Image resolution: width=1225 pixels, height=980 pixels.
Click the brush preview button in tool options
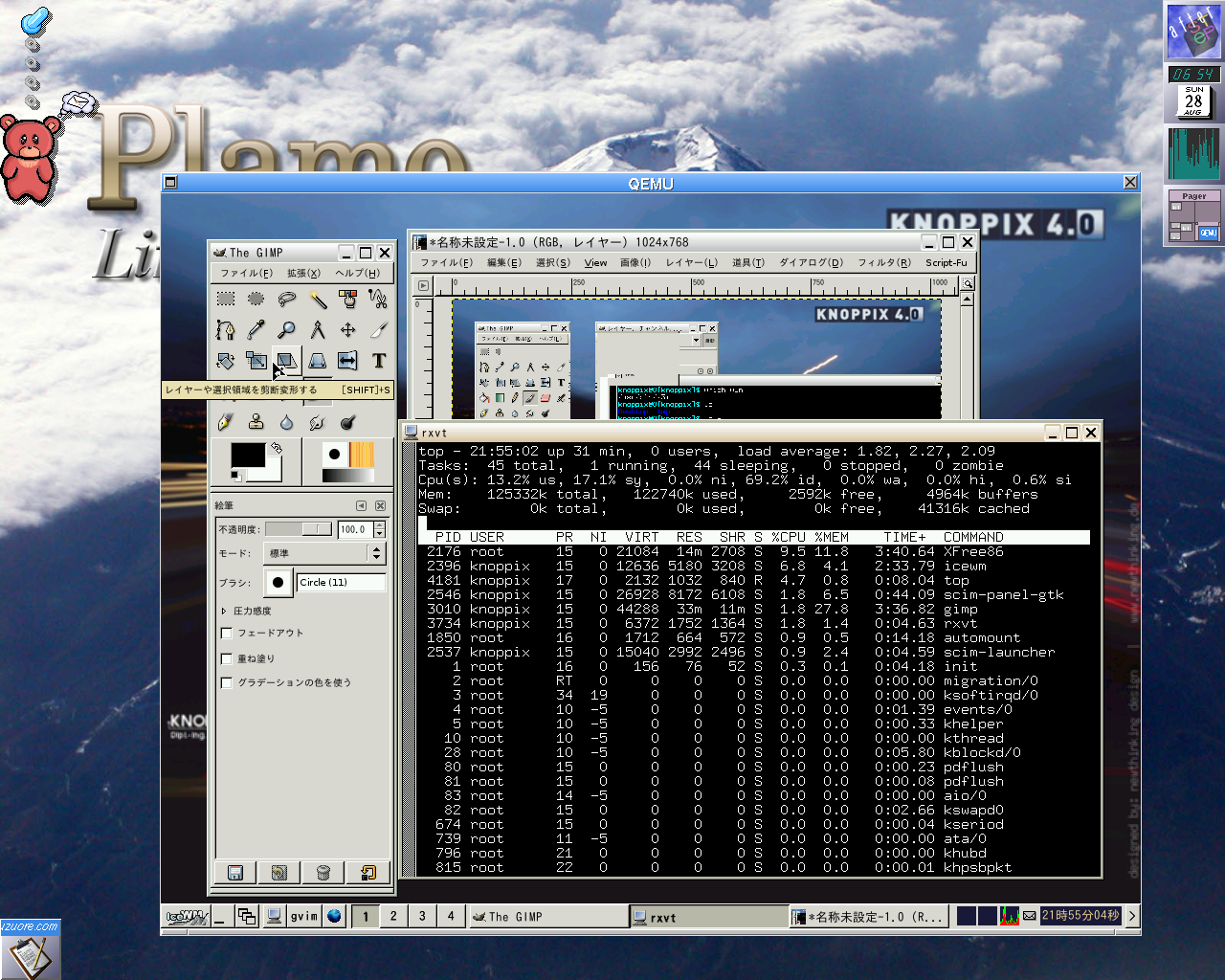pos(278,582)
